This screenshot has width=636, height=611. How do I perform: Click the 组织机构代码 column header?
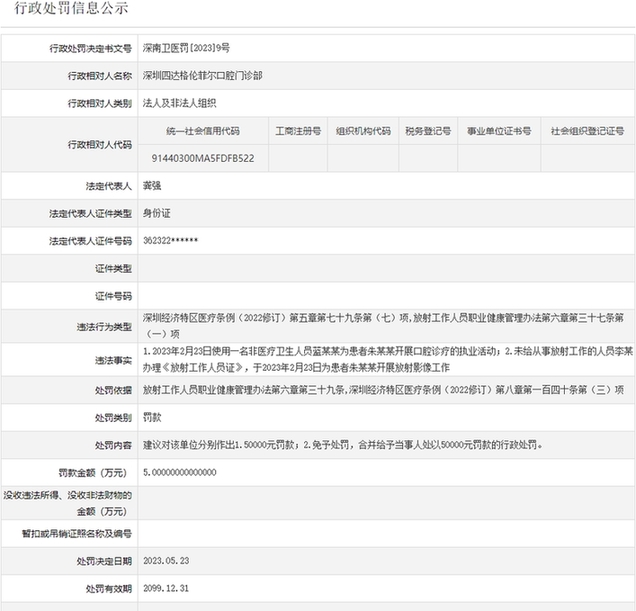point(363,131)
